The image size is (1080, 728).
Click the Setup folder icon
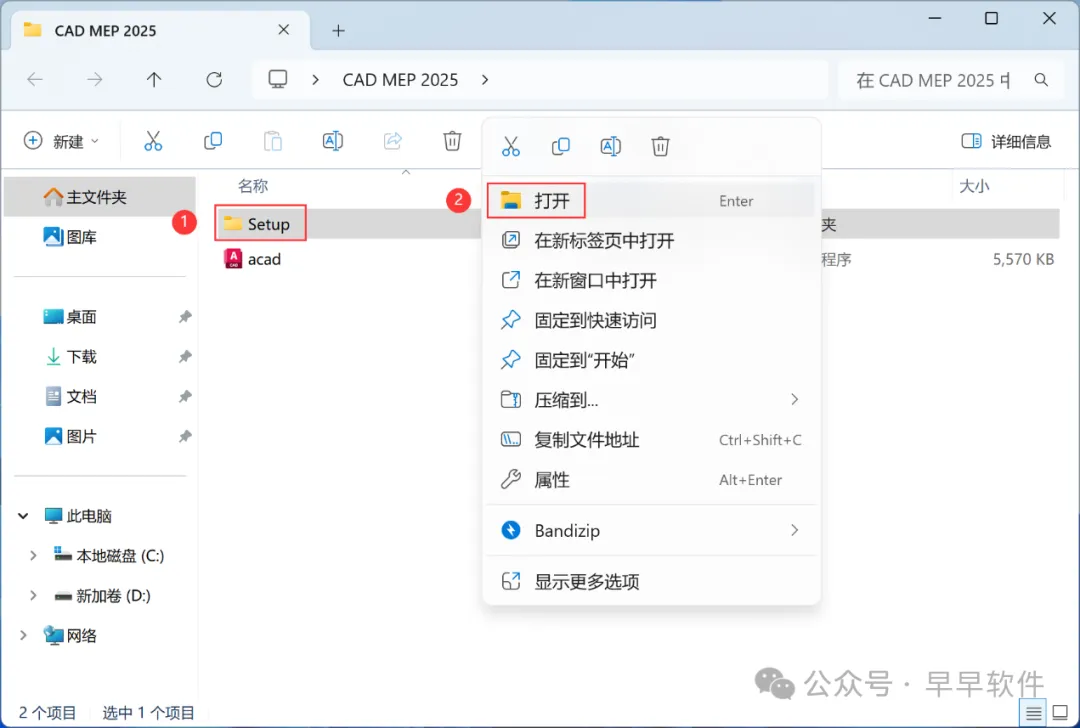click(233, 223)
